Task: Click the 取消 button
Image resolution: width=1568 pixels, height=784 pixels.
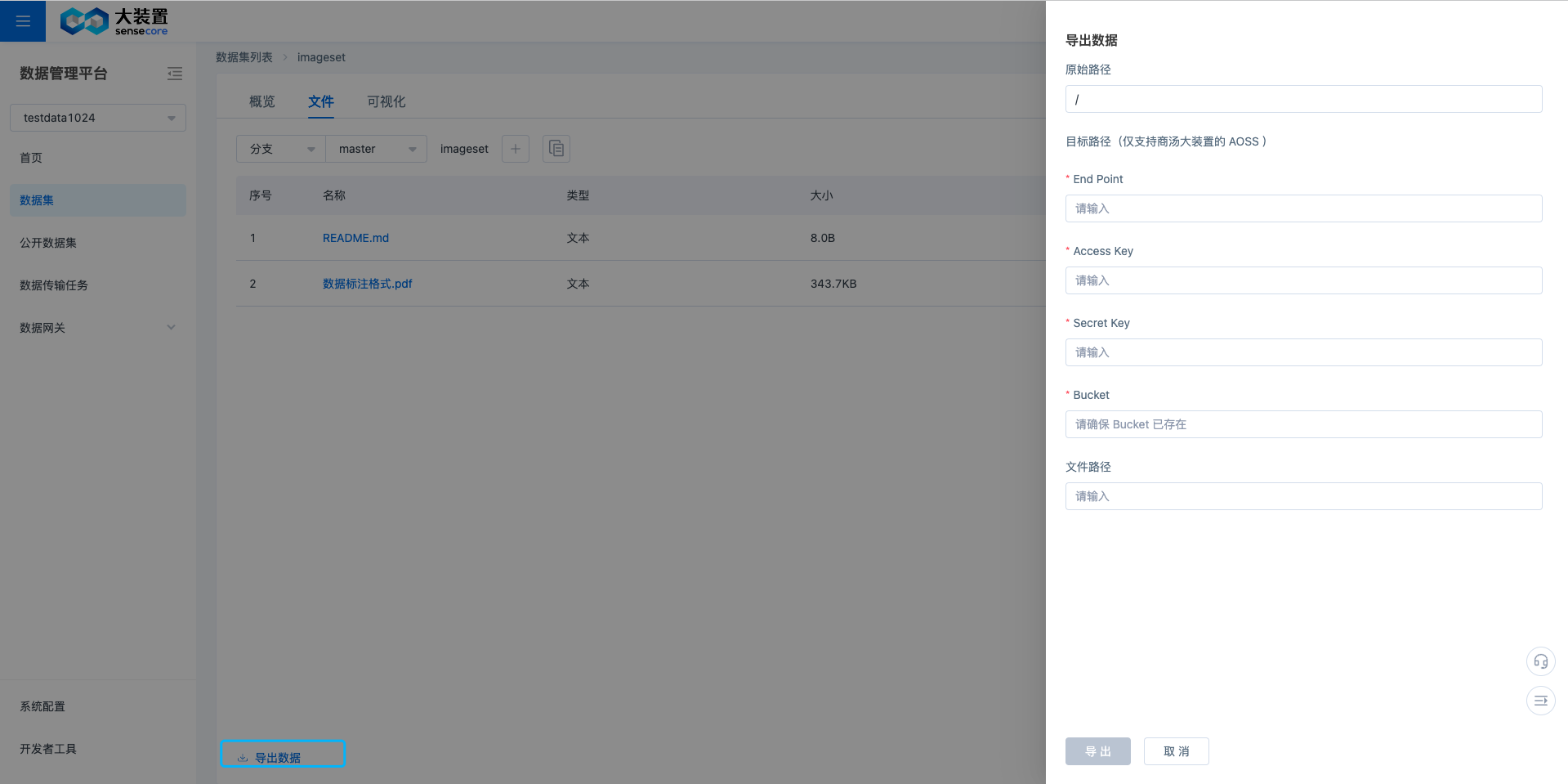Action: pyautogui.click(x=1176, y=751)
